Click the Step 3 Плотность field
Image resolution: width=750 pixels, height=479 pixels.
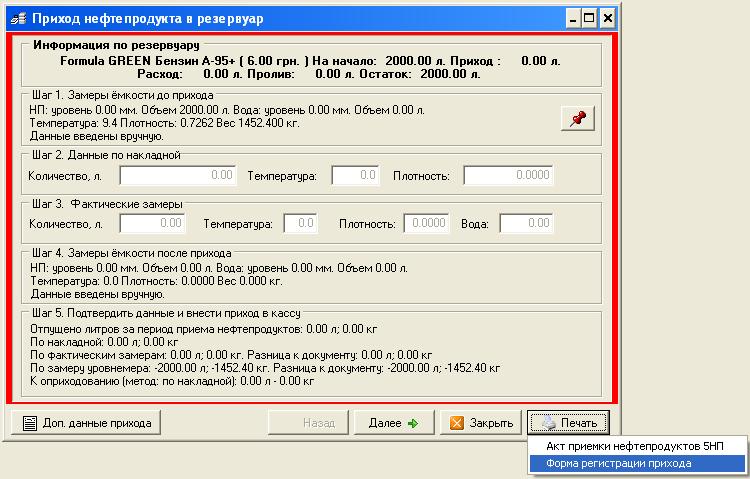coord(426,223)
